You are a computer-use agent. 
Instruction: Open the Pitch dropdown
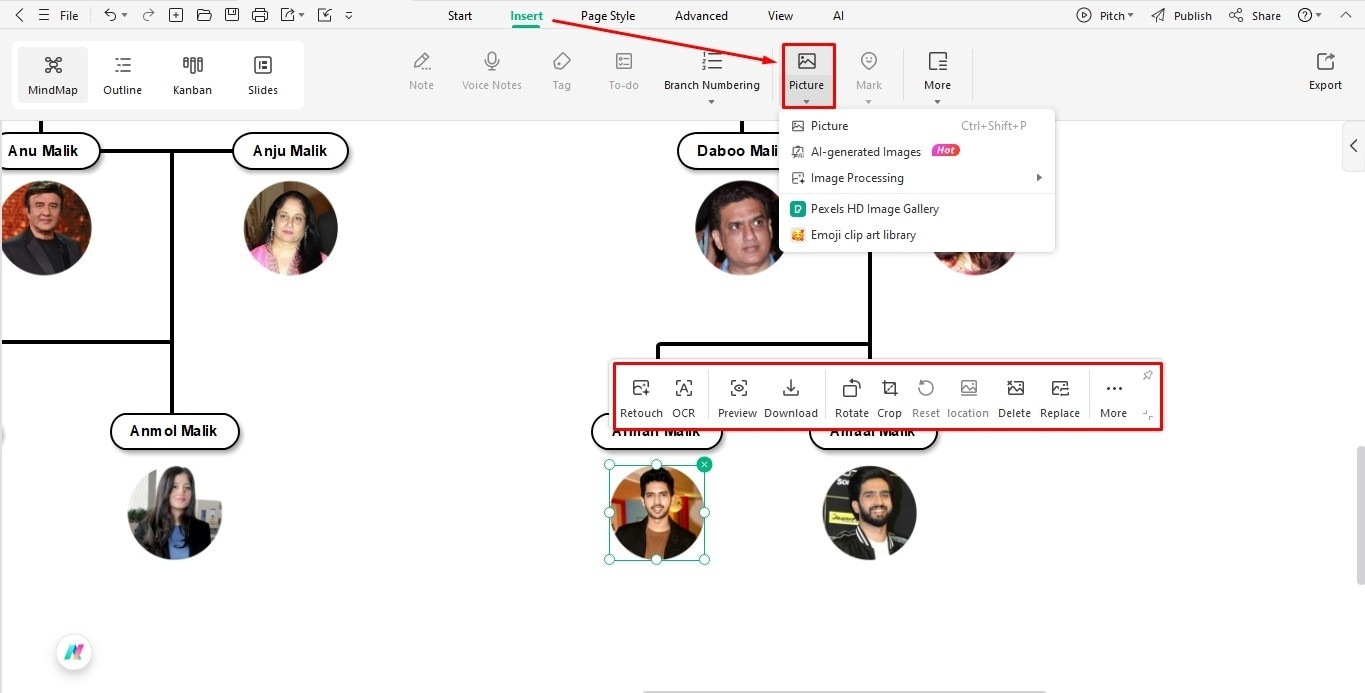click(1104, 14)
